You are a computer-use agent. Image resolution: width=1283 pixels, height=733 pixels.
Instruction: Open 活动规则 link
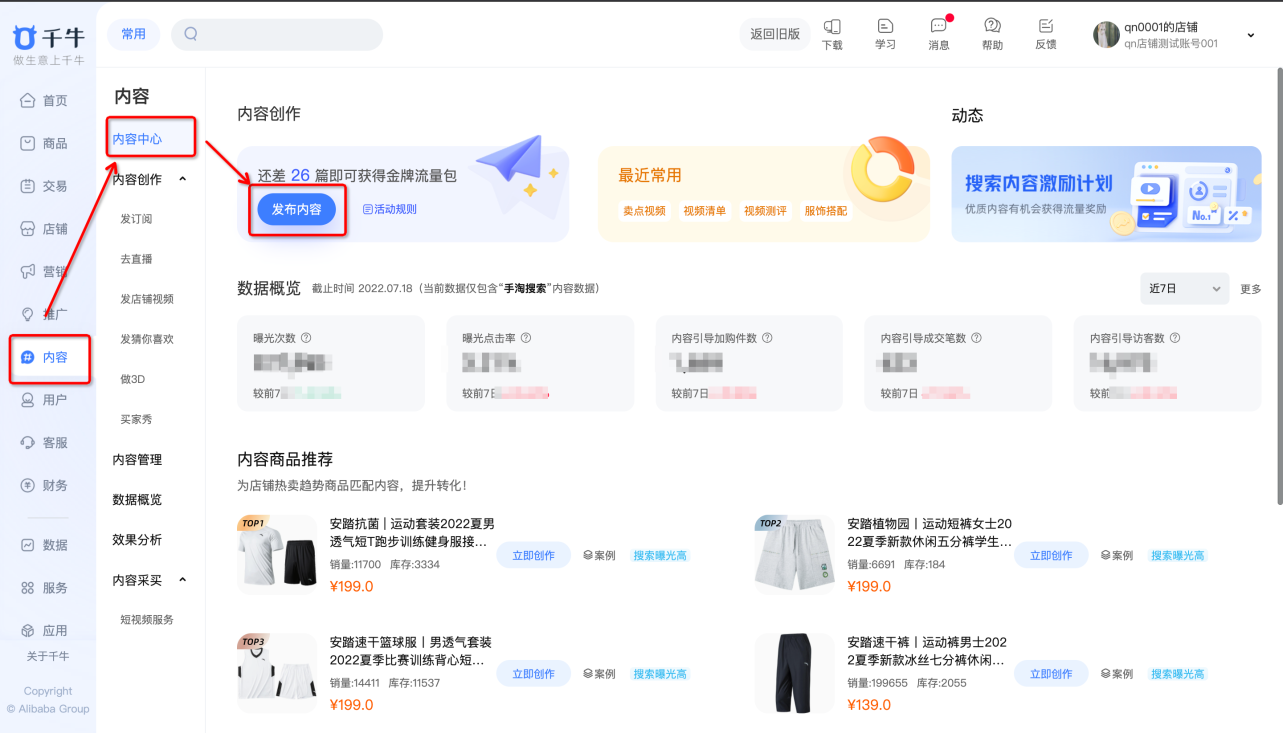click(x=390, y=209)
